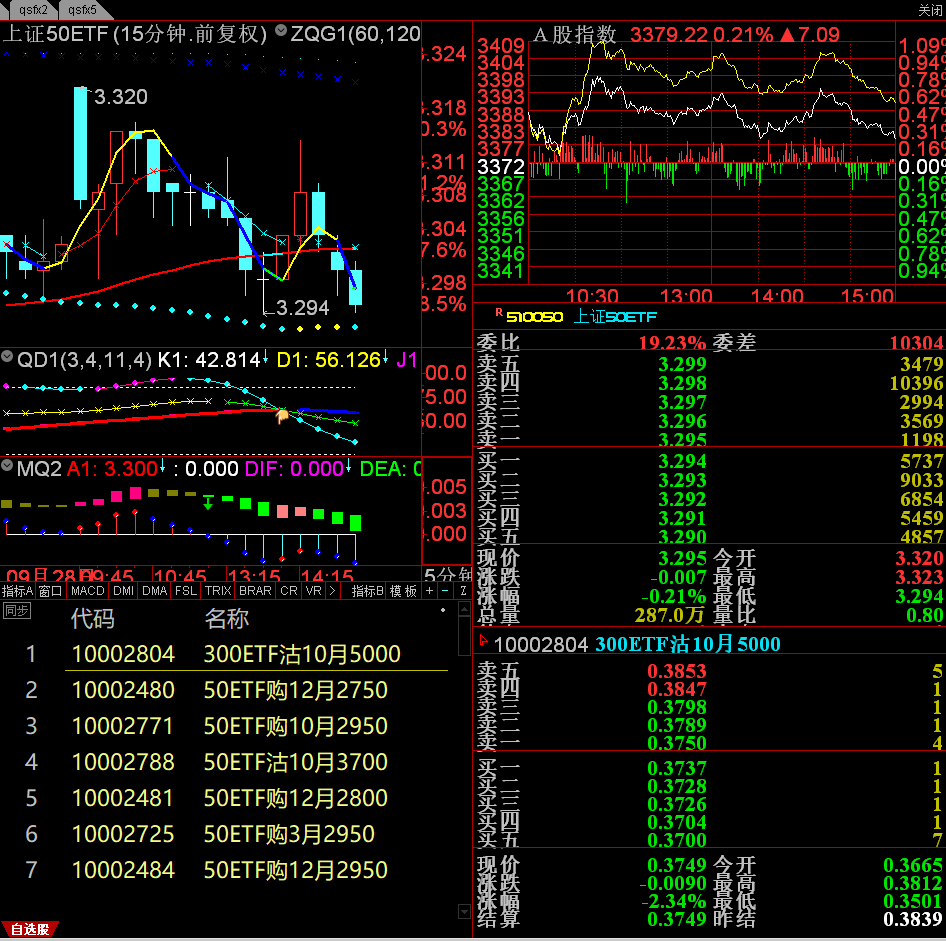Screen dimensions: 946x941
Task: Click the green down arrow on MQ2 chart
Action: [208, 502]
